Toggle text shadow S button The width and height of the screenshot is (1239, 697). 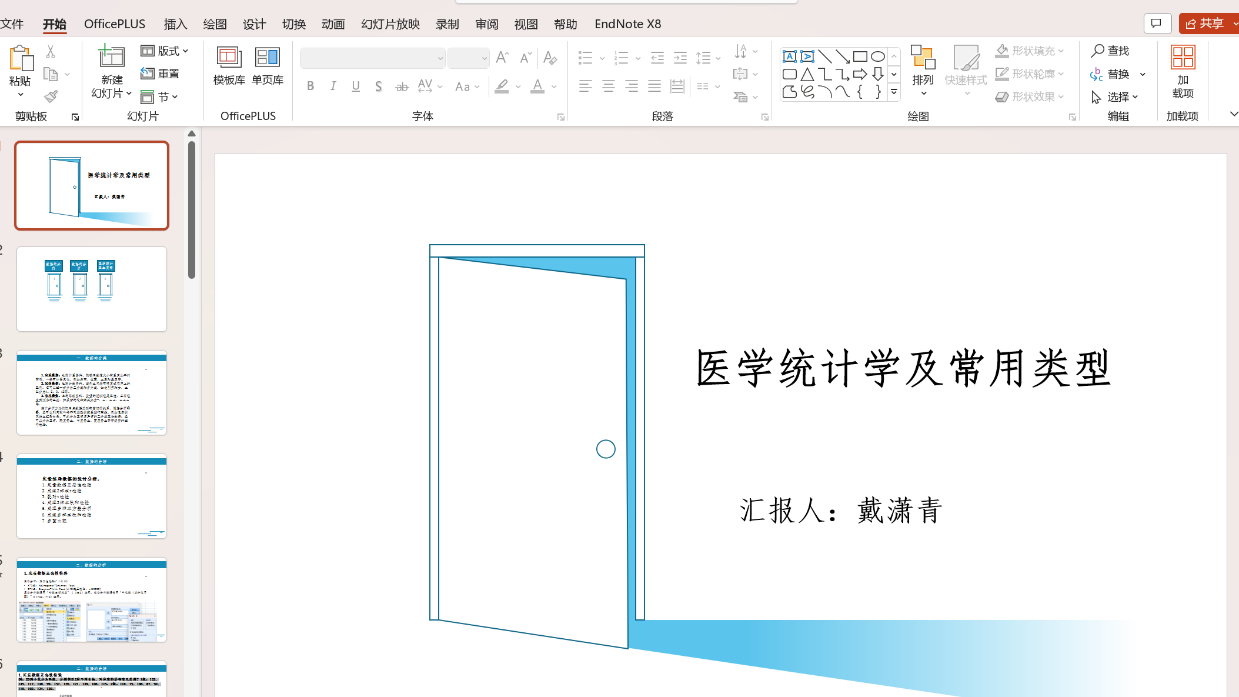tap(379, 87)
